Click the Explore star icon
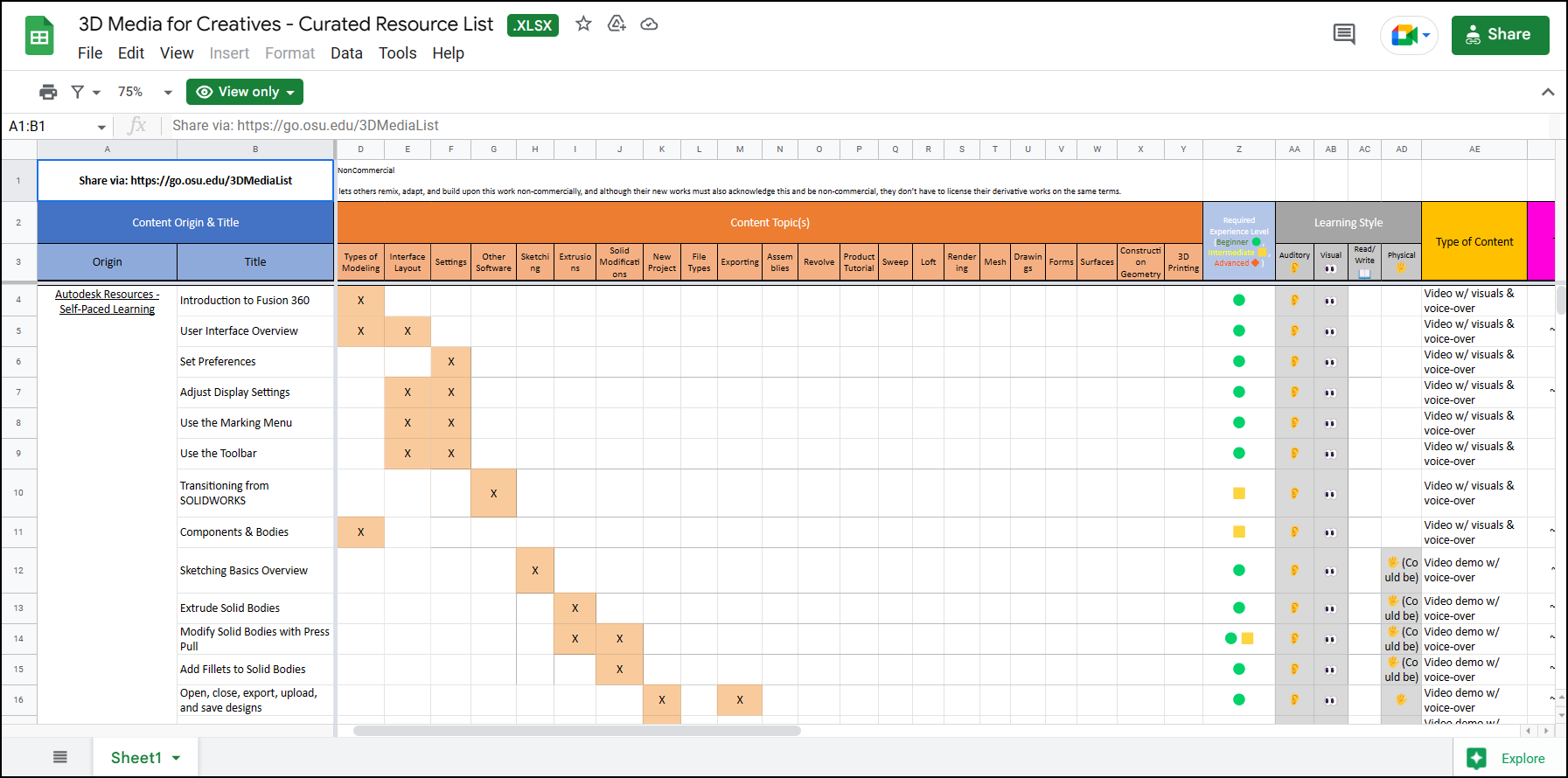 (1477, 758)
